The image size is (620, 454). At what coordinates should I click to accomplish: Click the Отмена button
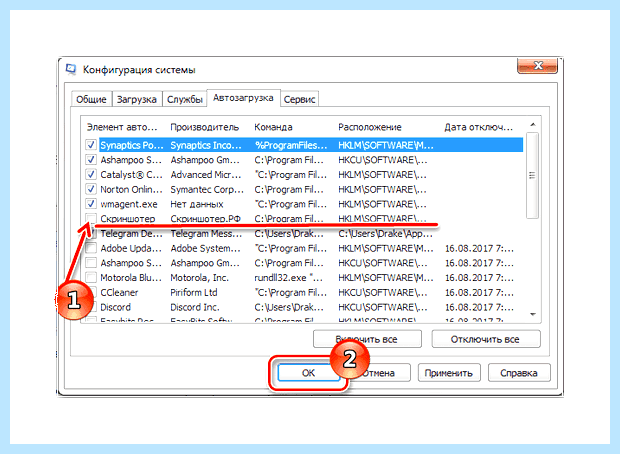(378, 373)
